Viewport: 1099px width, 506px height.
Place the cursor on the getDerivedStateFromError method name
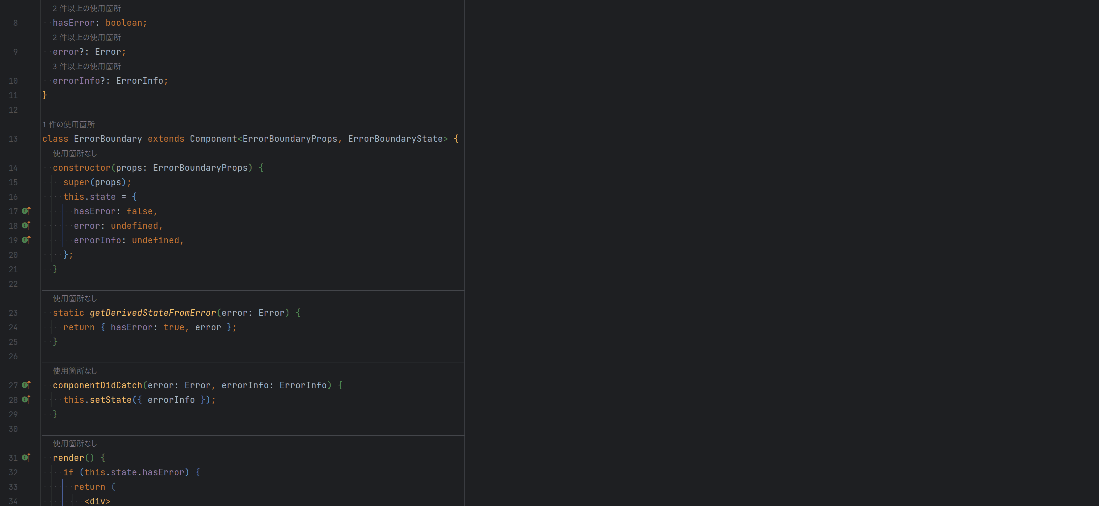(x=152, y=313)
